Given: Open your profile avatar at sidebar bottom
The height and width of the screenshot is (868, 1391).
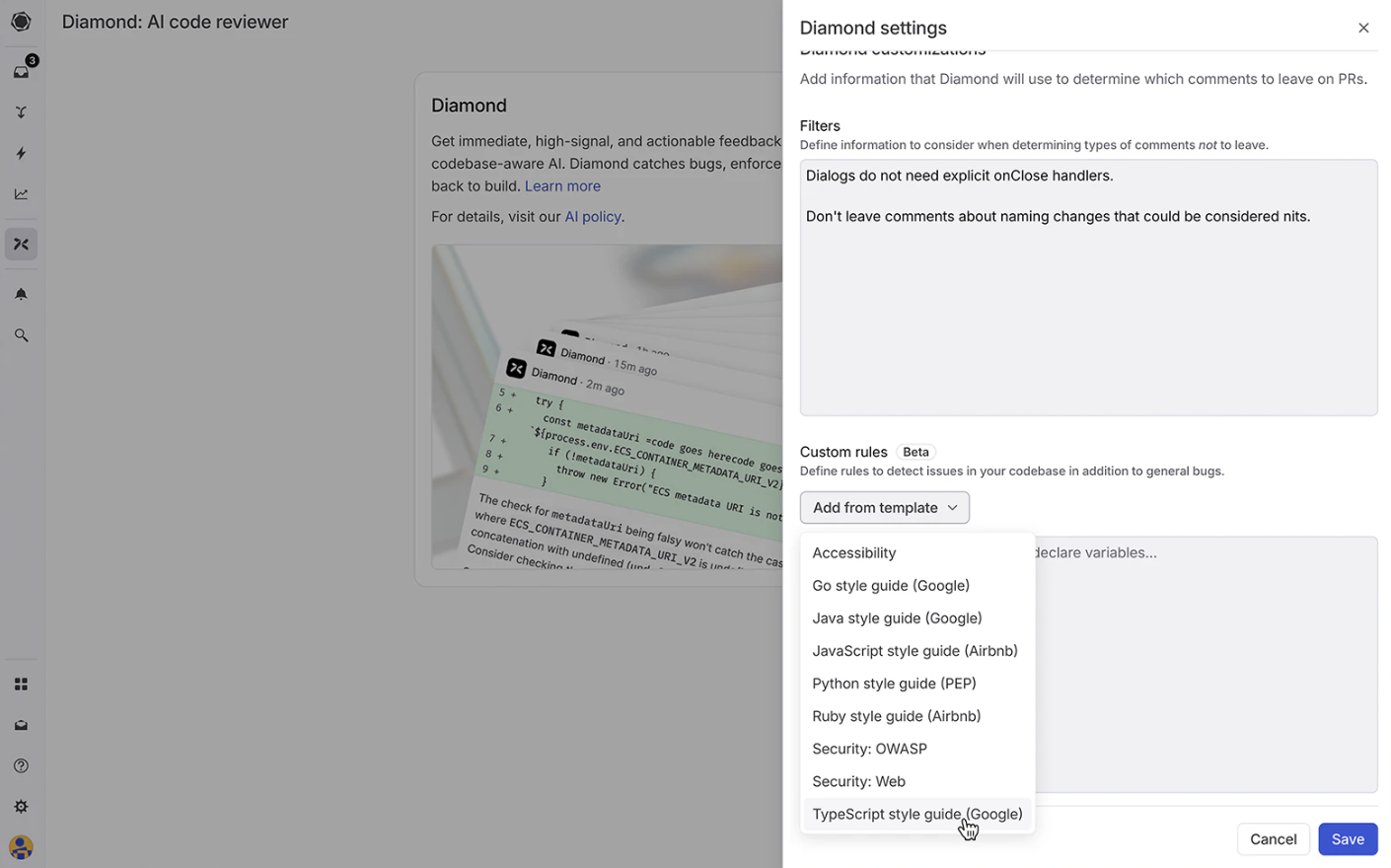Looking at the screenshot, I should (x=21, y=847).
